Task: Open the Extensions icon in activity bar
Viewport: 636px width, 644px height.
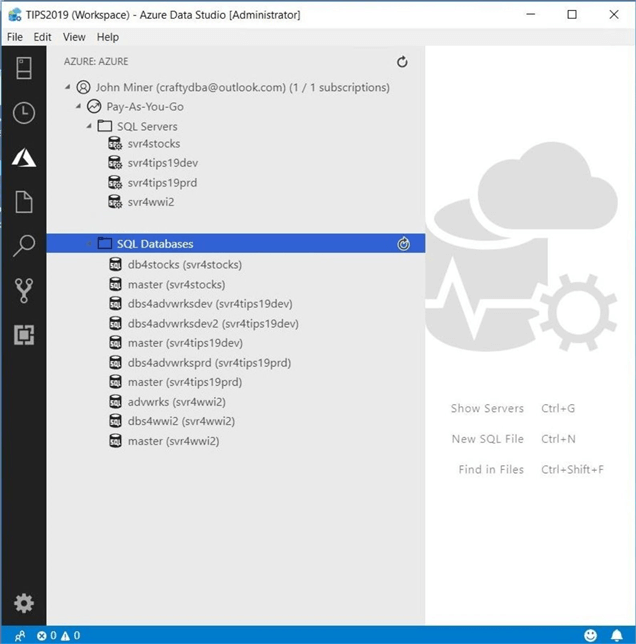Action: [x=24, y=335]
